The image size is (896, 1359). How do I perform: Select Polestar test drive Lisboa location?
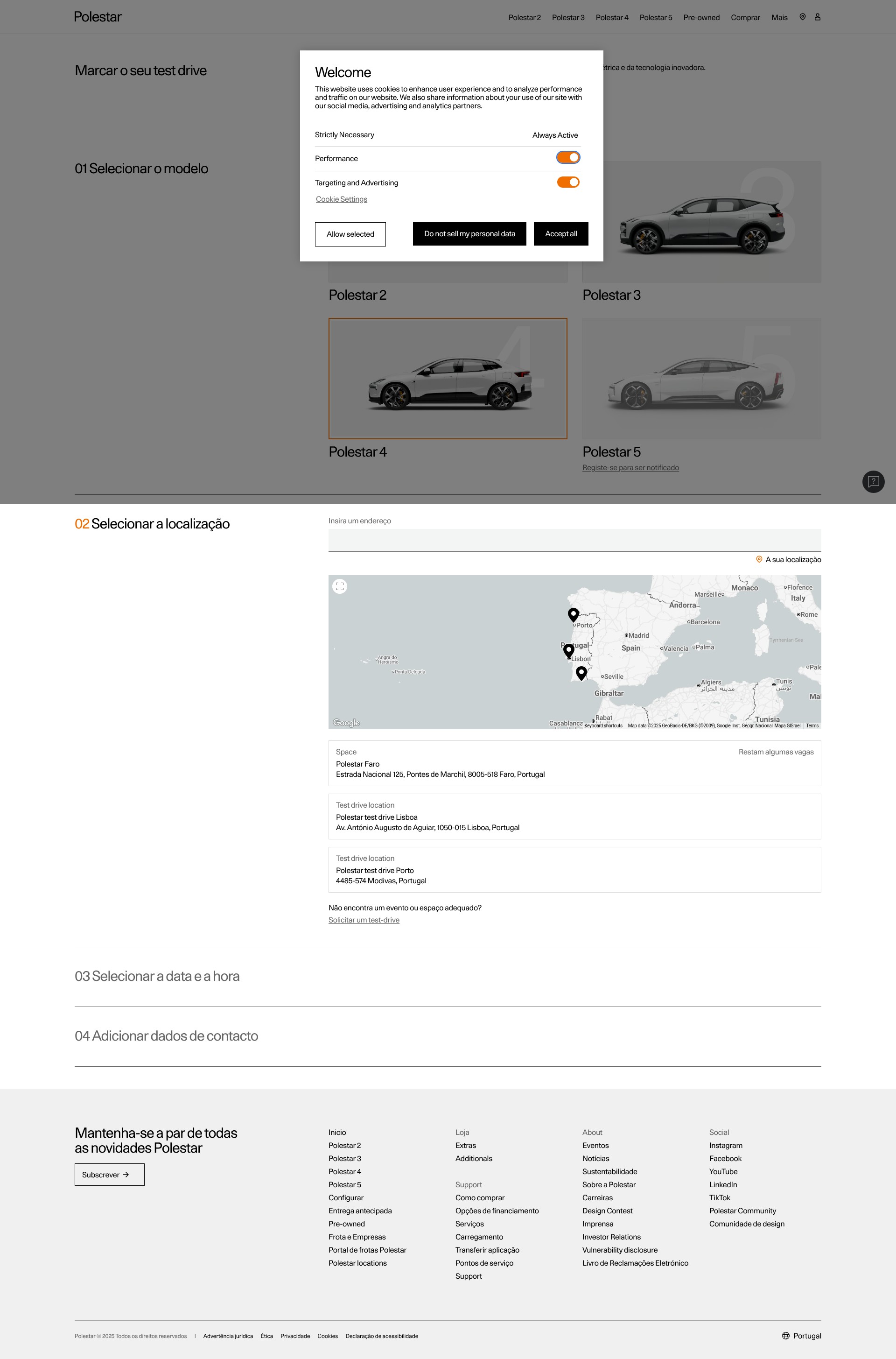(x=575, y=817)
